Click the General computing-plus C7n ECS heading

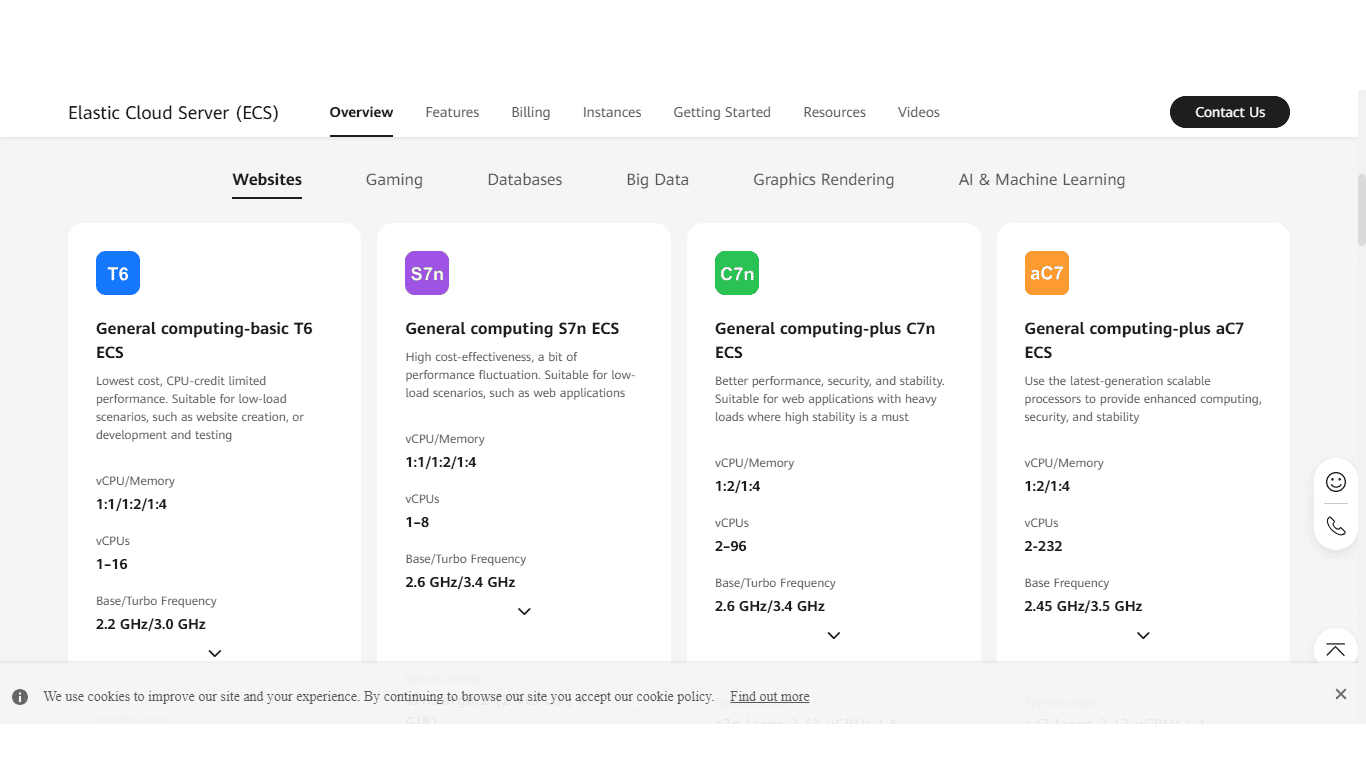(x=825, y=340)
